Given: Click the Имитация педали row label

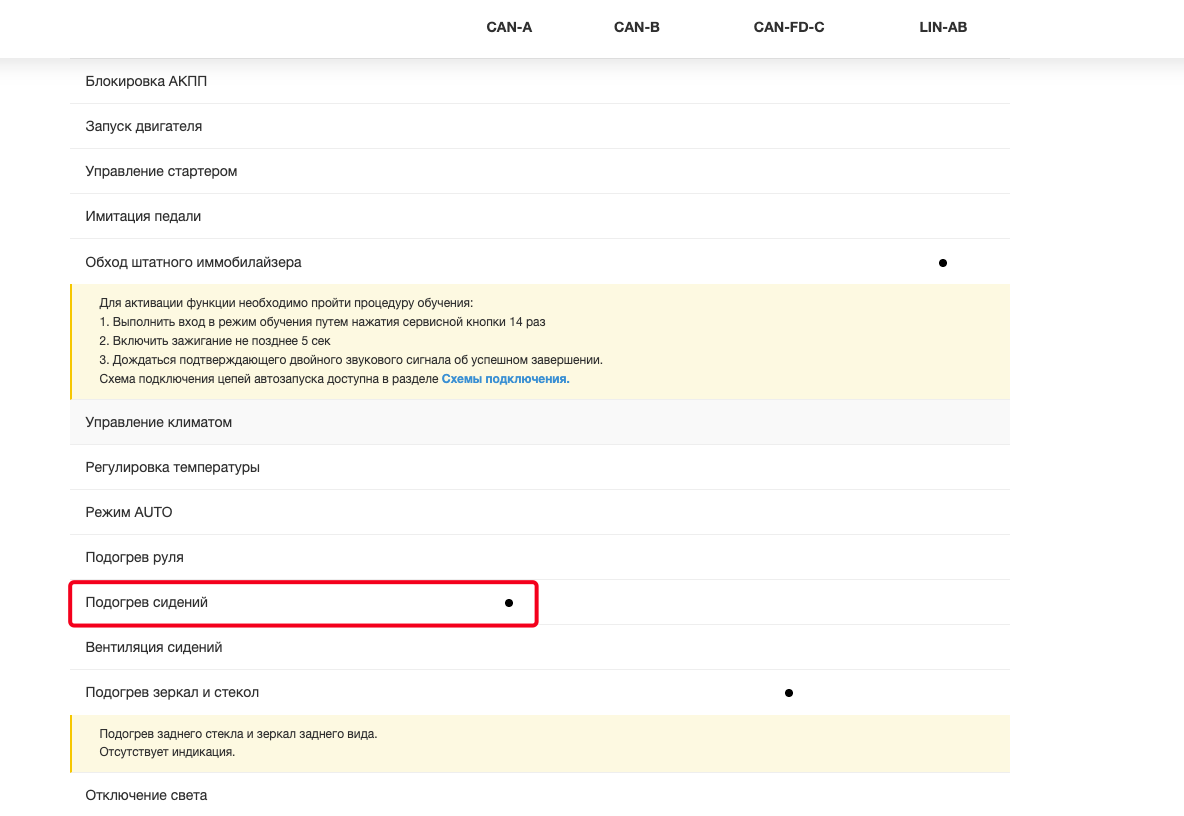Looking at the screenshot, I should pos(143,216).
